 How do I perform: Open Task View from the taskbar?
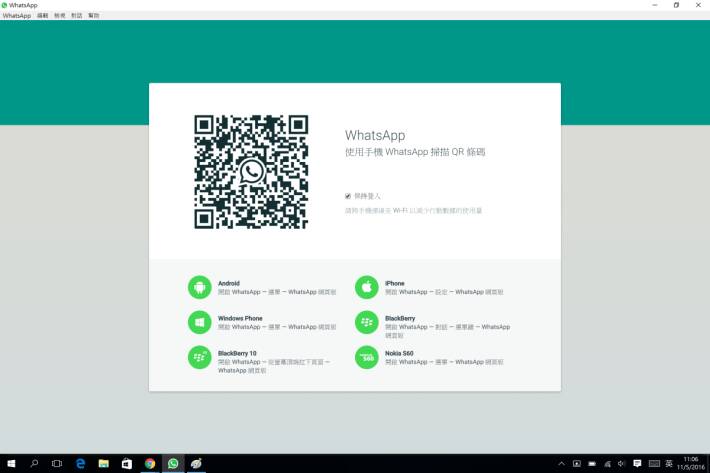click(x=57, y=463)
